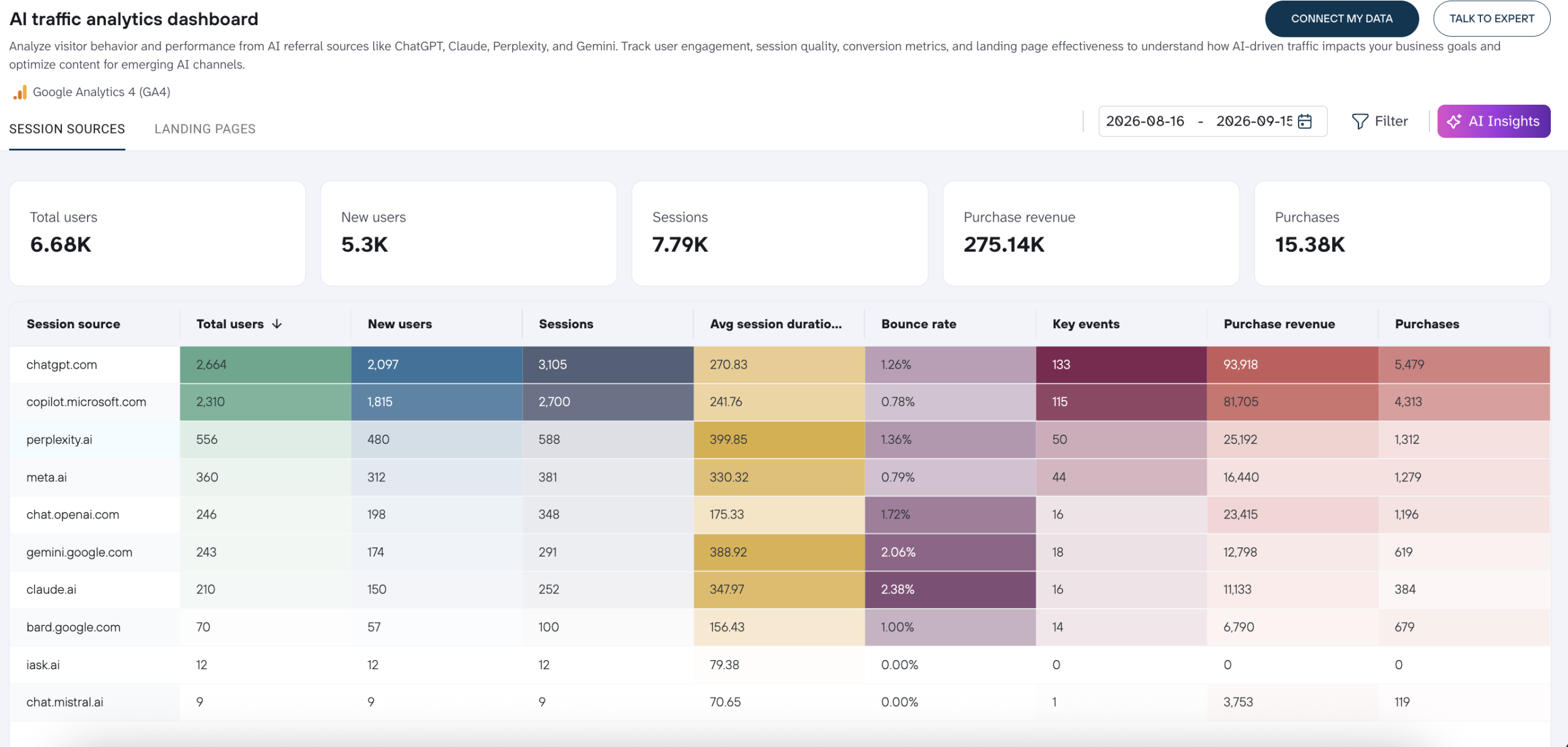The width and height of the screenshot is (1568, 747).
Task: Click the 2.38% bounce rate cell
Action: pos(950,589)
